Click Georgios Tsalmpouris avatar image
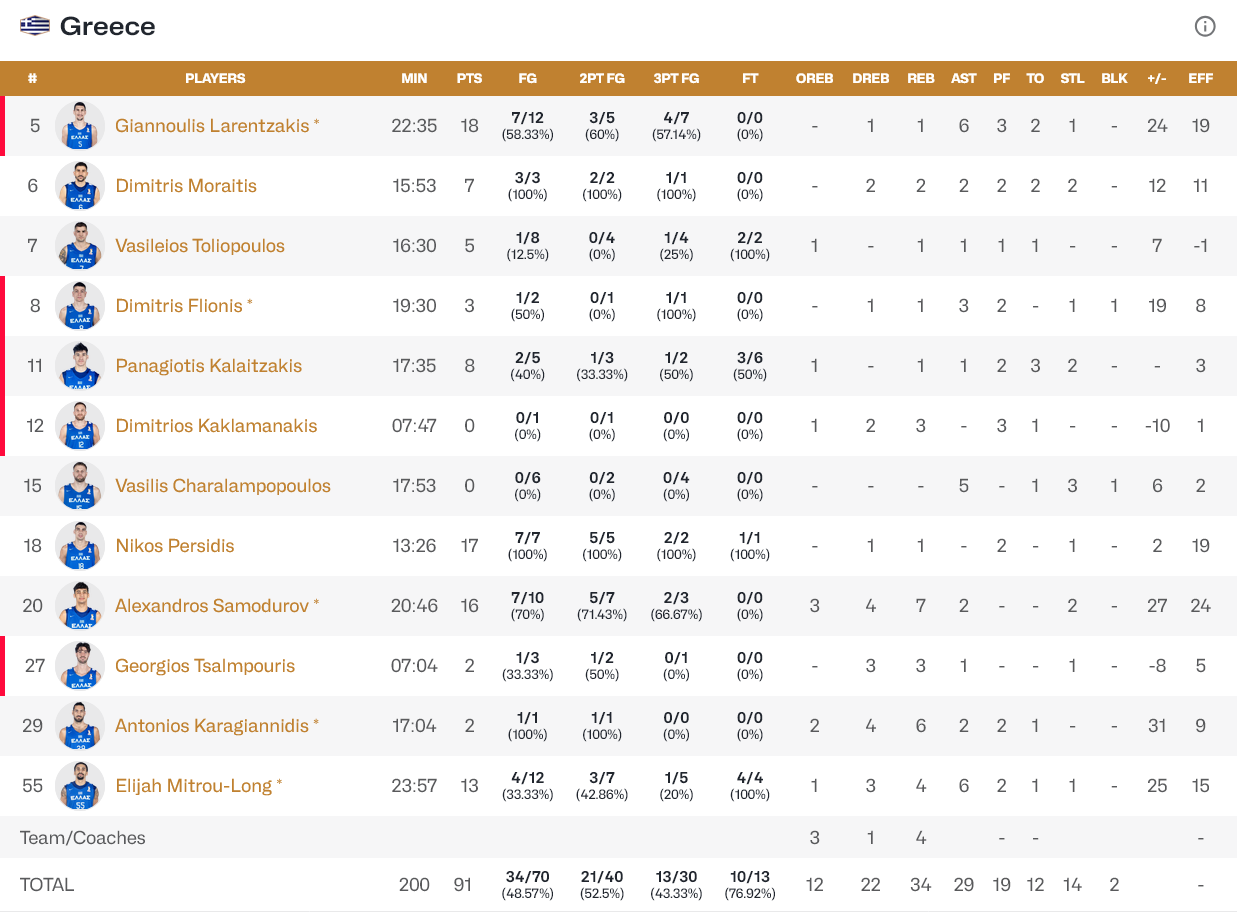The image size is (1237, 913). coord(80,666)
